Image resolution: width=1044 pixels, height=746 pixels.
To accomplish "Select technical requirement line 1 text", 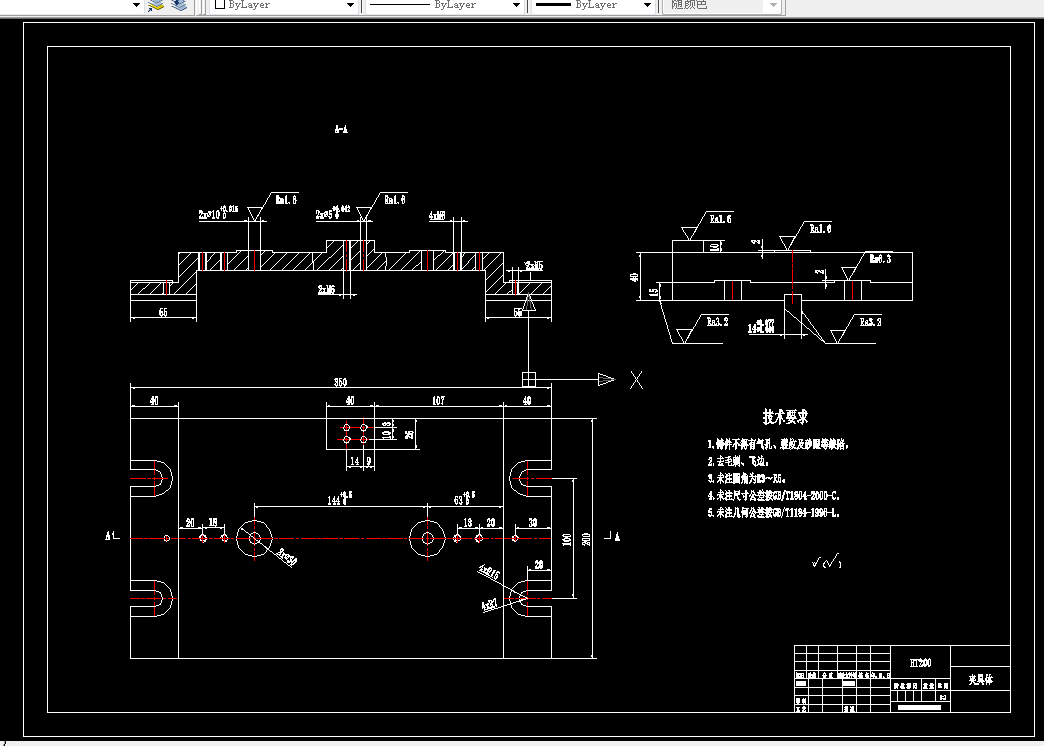I will pyautogui.click(x=778, y=444).
